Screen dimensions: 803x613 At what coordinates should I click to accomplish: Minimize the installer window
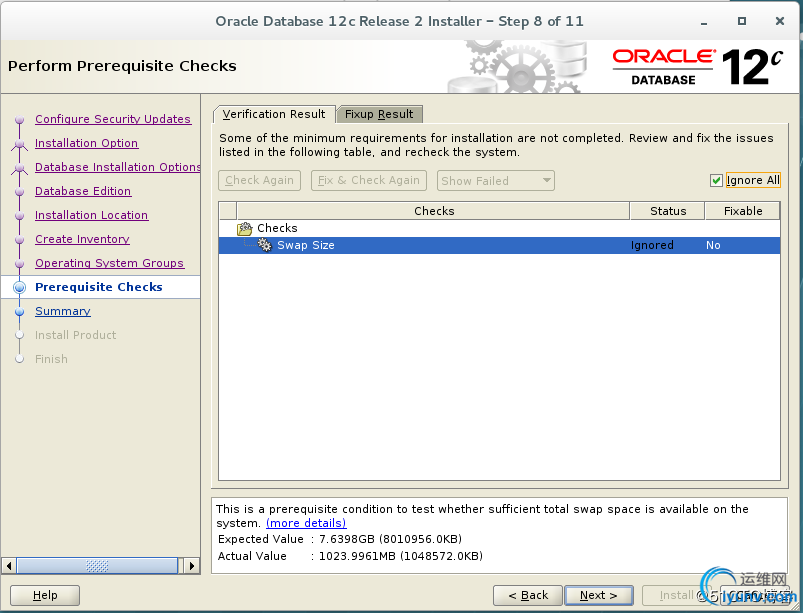[x=705, y=22]
